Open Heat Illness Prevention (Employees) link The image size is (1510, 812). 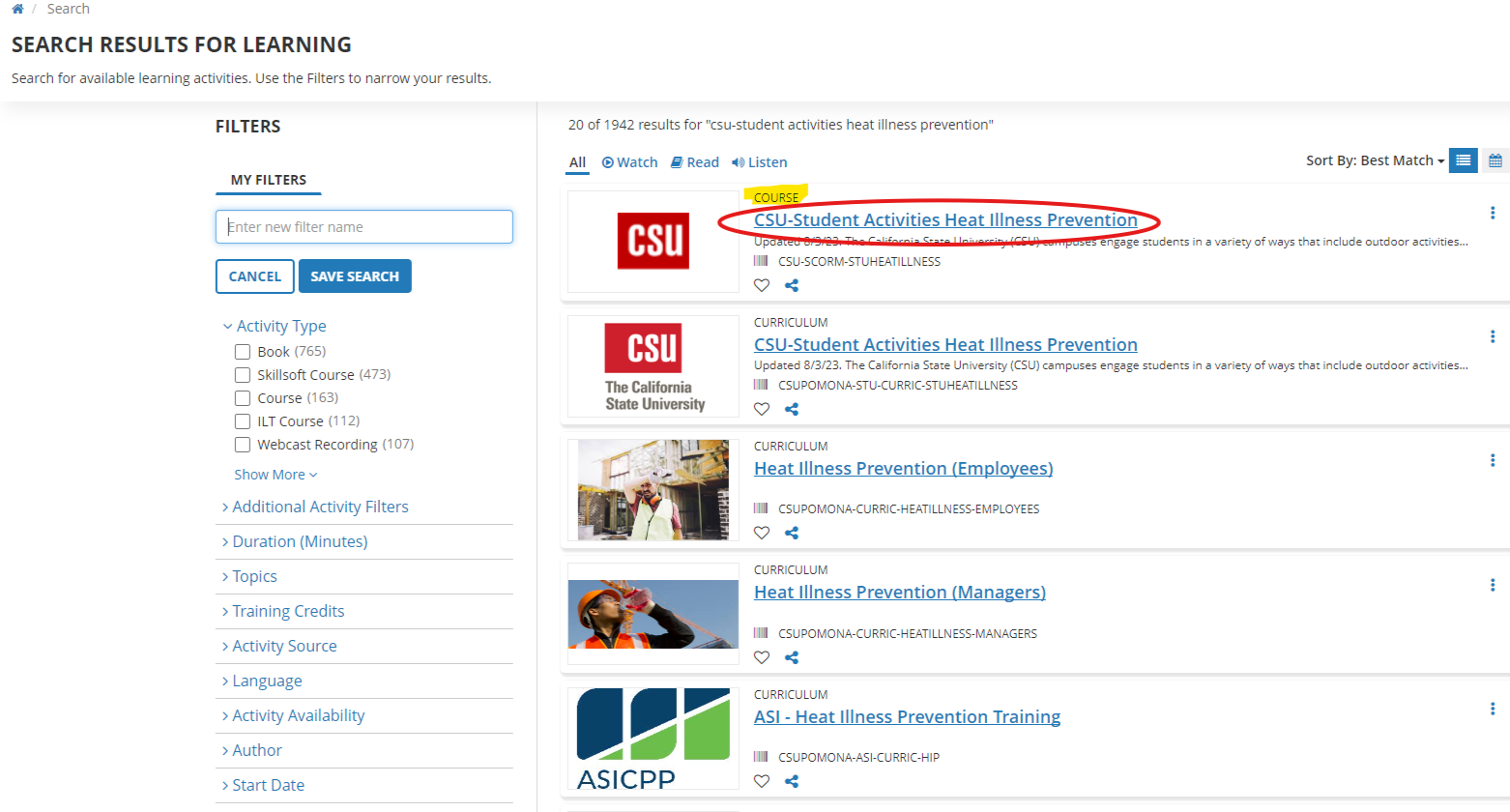click(904, 468)
